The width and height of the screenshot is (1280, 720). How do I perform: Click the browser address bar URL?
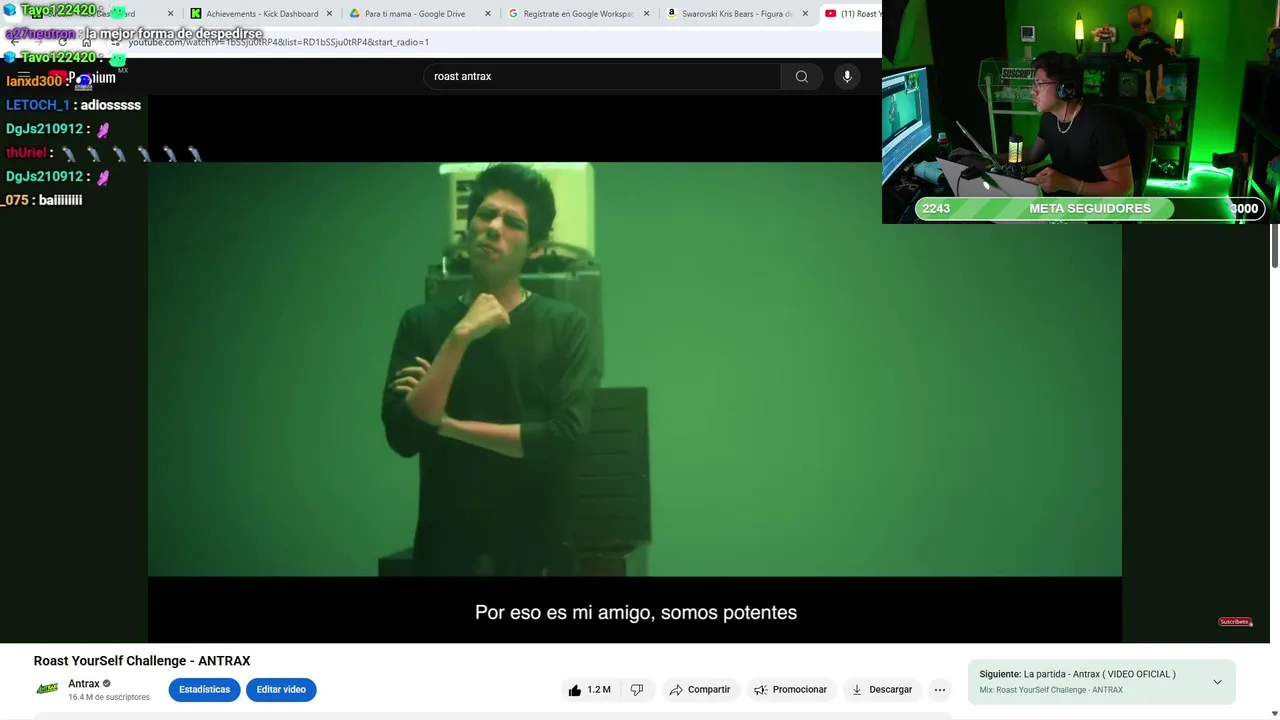279,42
